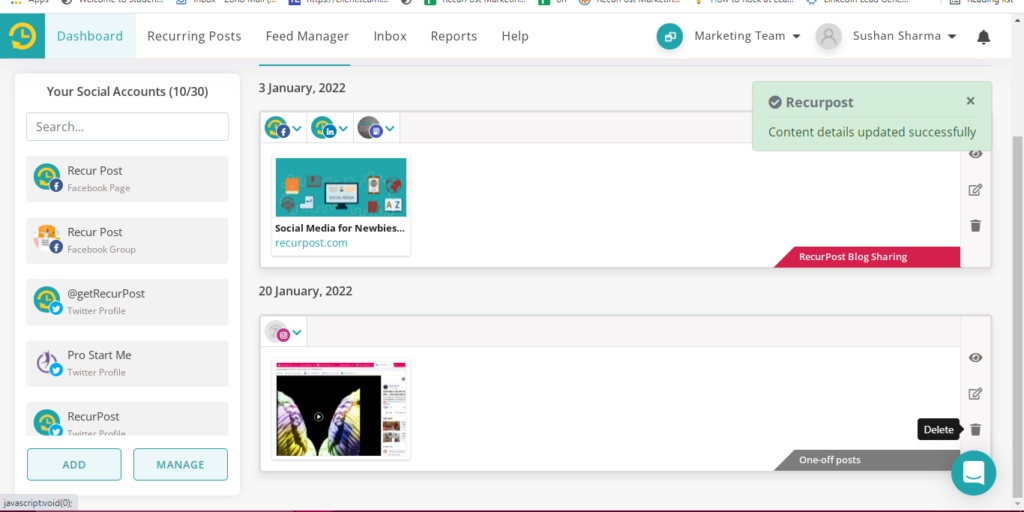Open the 20 January video post thumbnail
The width and height of the screenshot is (1024, 512).
[x=341, y=408]
